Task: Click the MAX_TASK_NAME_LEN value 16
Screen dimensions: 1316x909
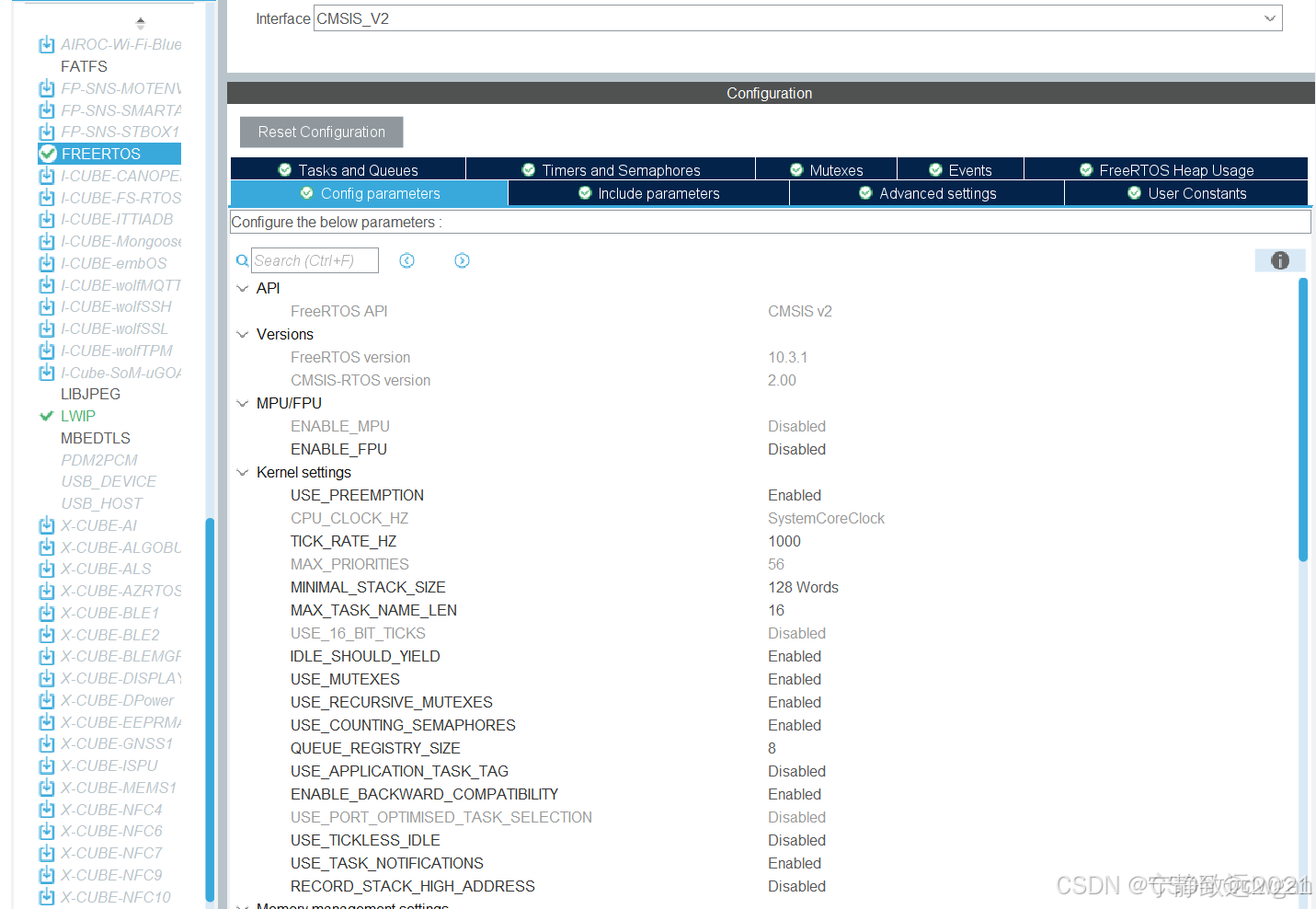Action: click(x=776, y=610)
